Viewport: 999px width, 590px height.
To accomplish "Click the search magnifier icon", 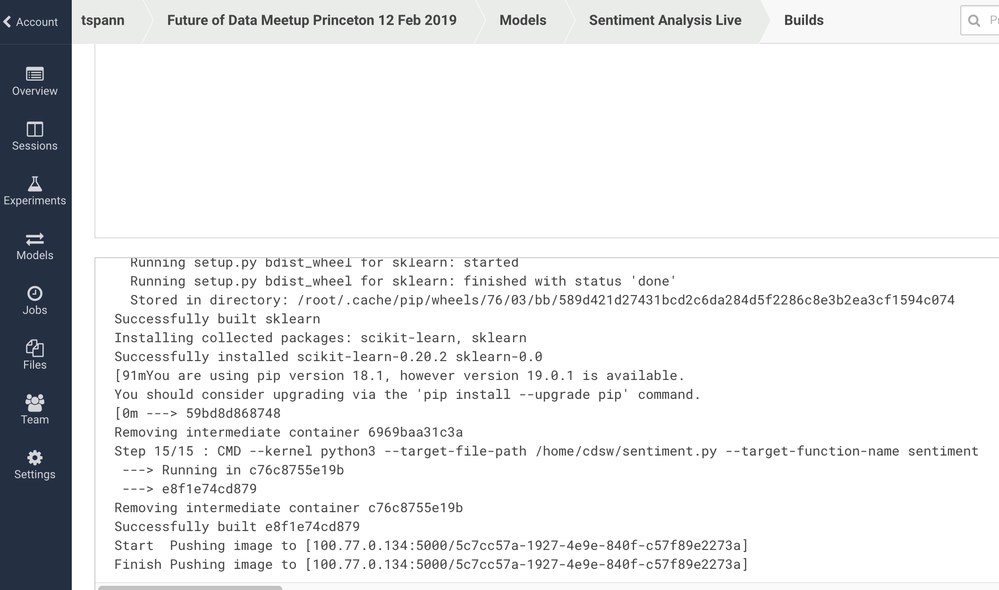I will 974,21.
